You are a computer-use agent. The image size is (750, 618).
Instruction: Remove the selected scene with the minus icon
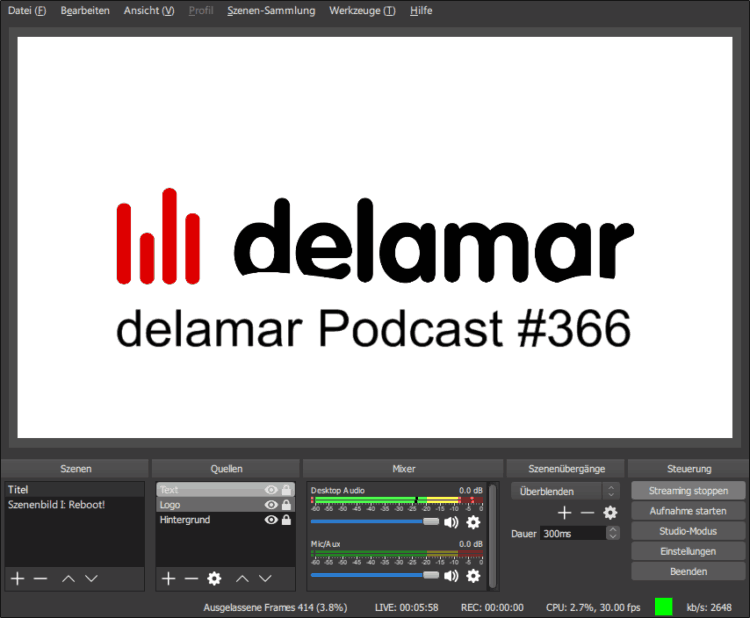pyautogui.click(x=41, y=579)
